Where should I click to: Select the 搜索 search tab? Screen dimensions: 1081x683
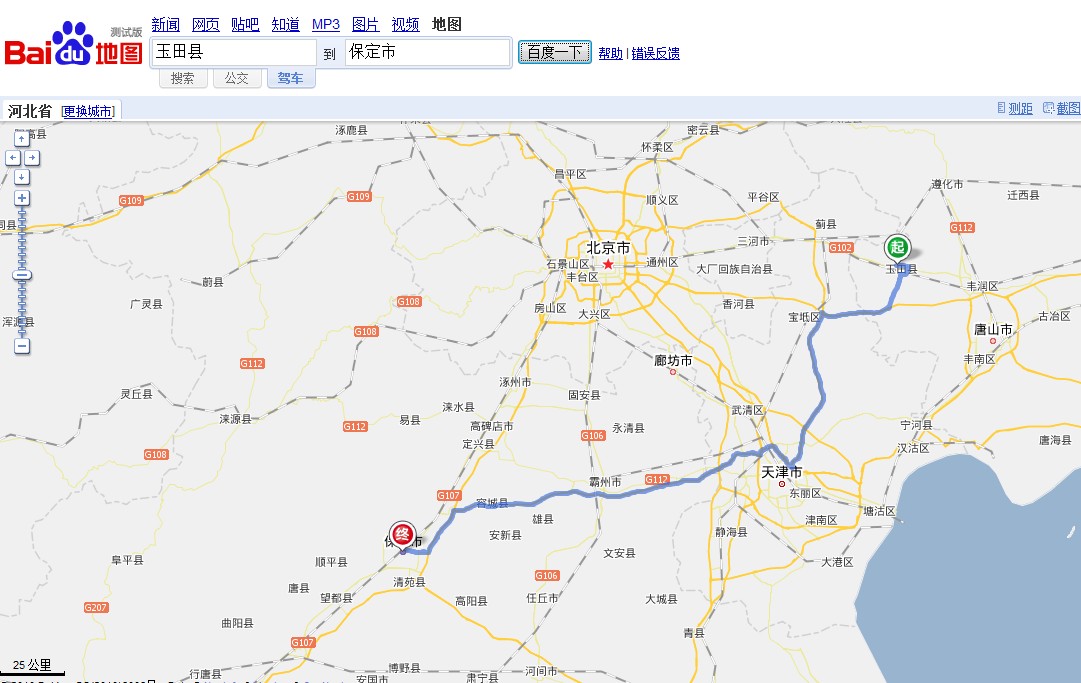pos(183,78)
